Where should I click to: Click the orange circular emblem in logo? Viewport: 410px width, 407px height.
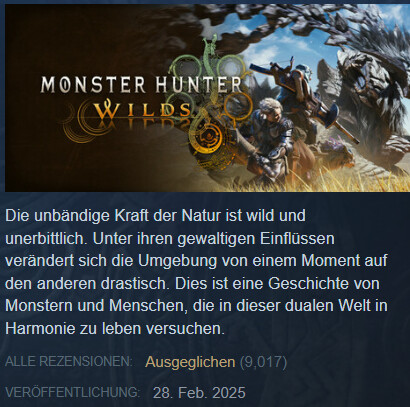click(208, 135)
